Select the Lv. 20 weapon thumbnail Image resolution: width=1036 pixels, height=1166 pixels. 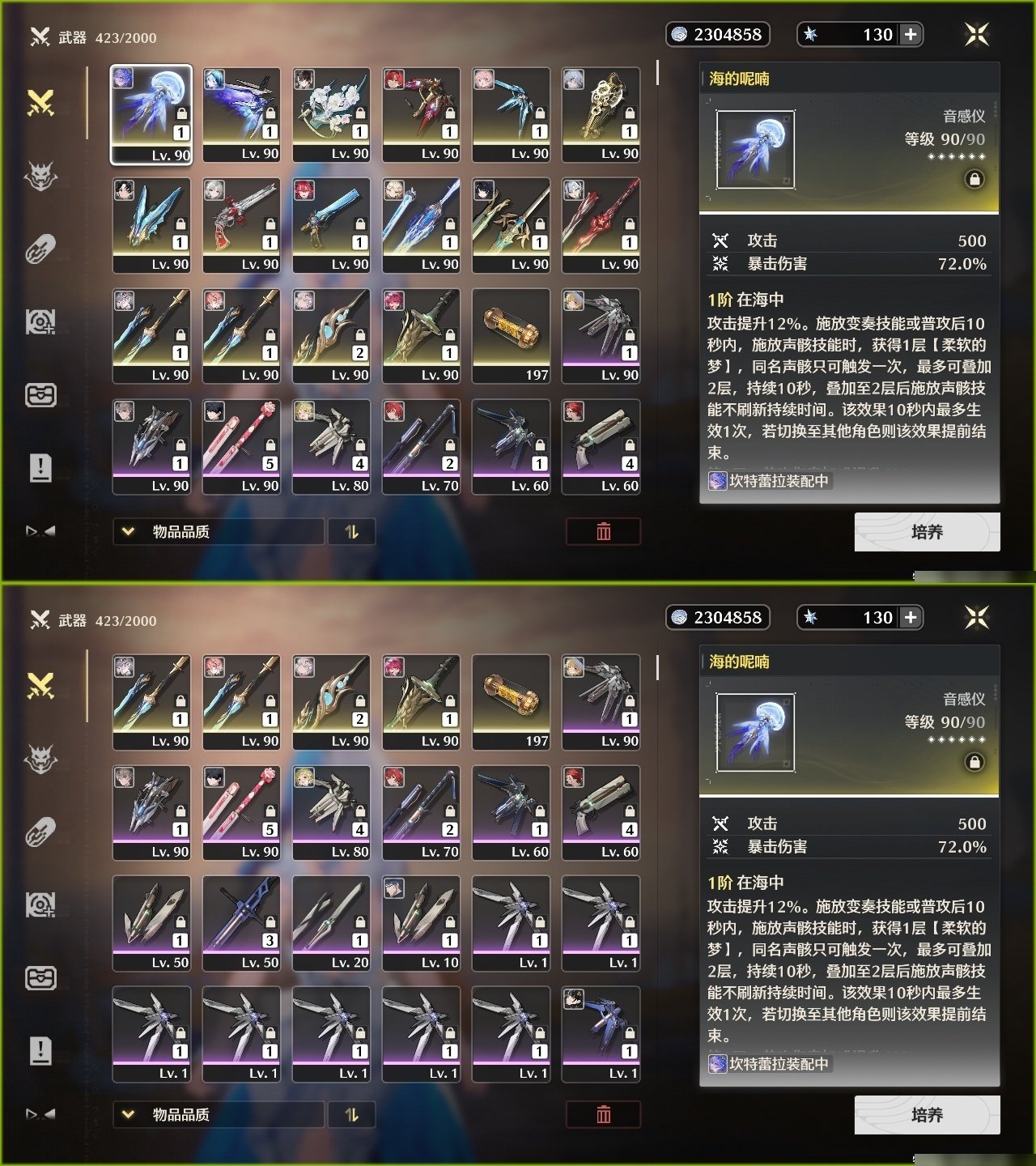click(x=331, y=923)
